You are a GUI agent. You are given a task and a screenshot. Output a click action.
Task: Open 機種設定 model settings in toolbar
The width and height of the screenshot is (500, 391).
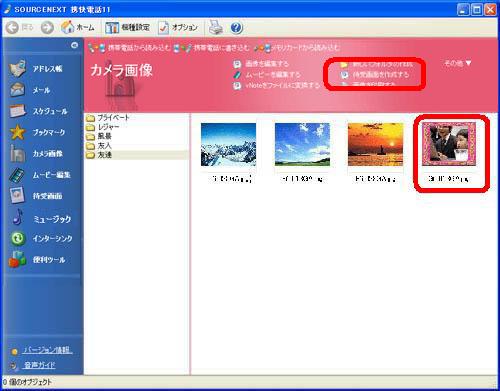point(127,27)
